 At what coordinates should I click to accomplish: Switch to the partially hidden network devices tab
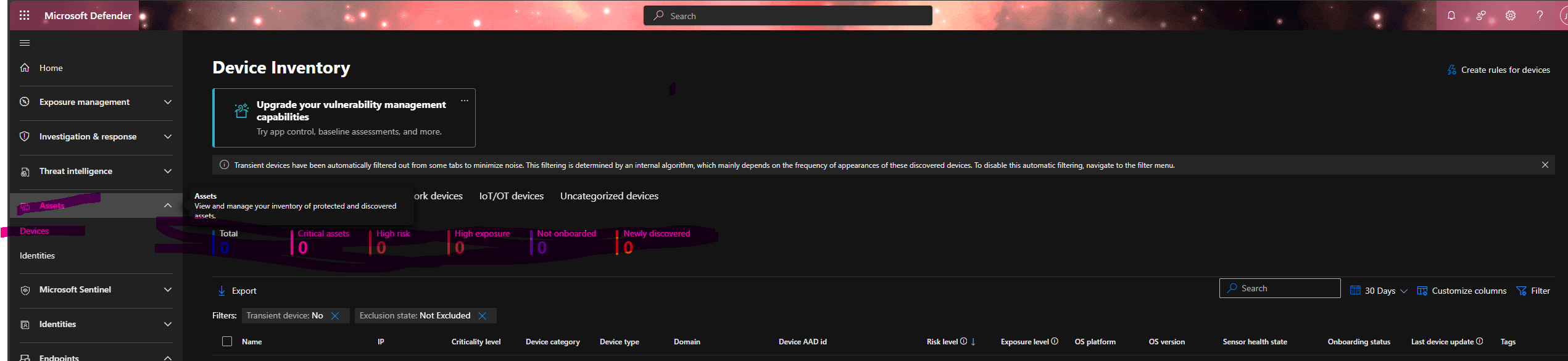tap(439, 196)
